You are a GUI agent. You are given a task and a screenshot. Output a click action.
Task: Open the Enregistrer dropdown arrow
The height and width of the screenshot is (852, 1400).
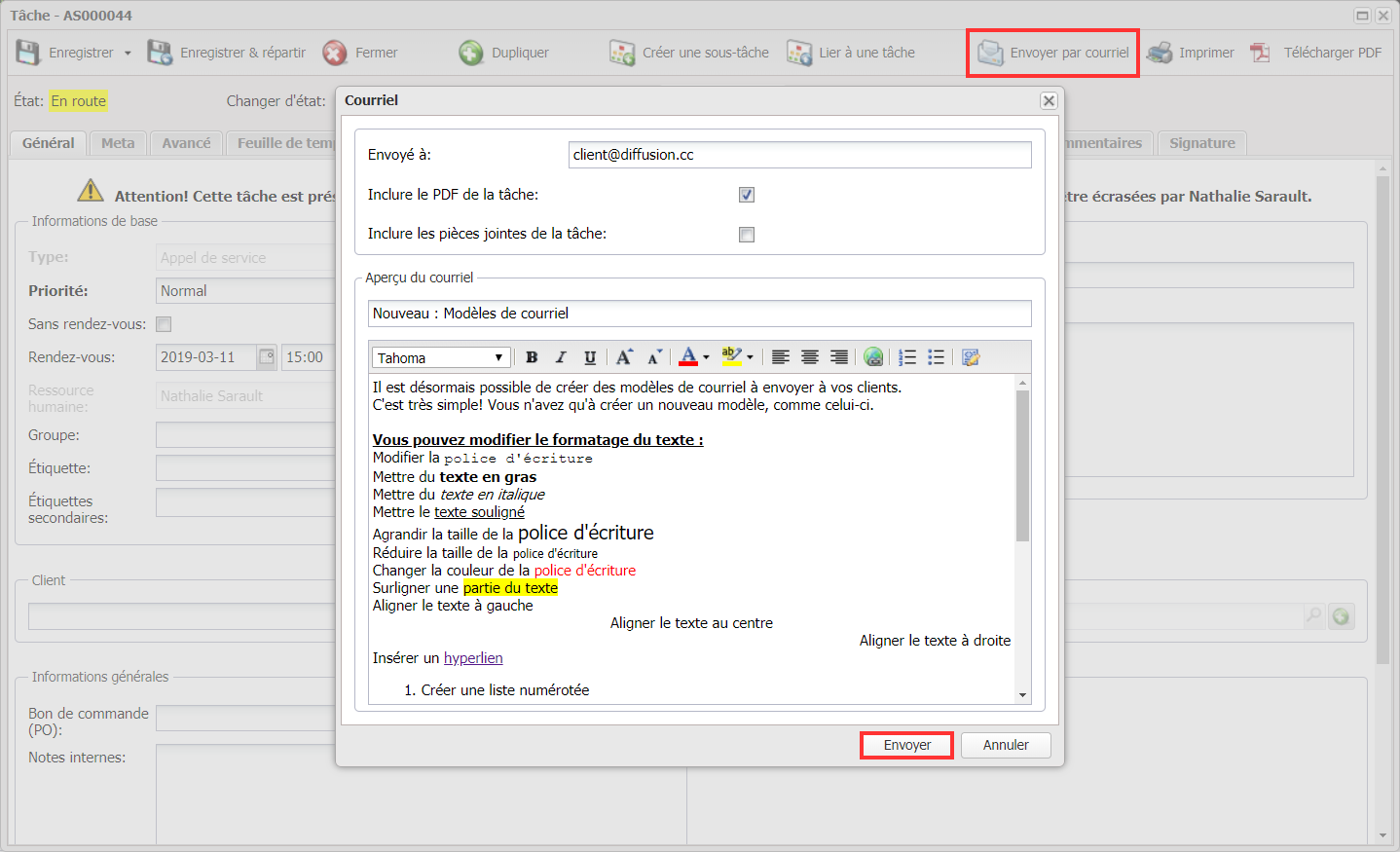[128, 54]
